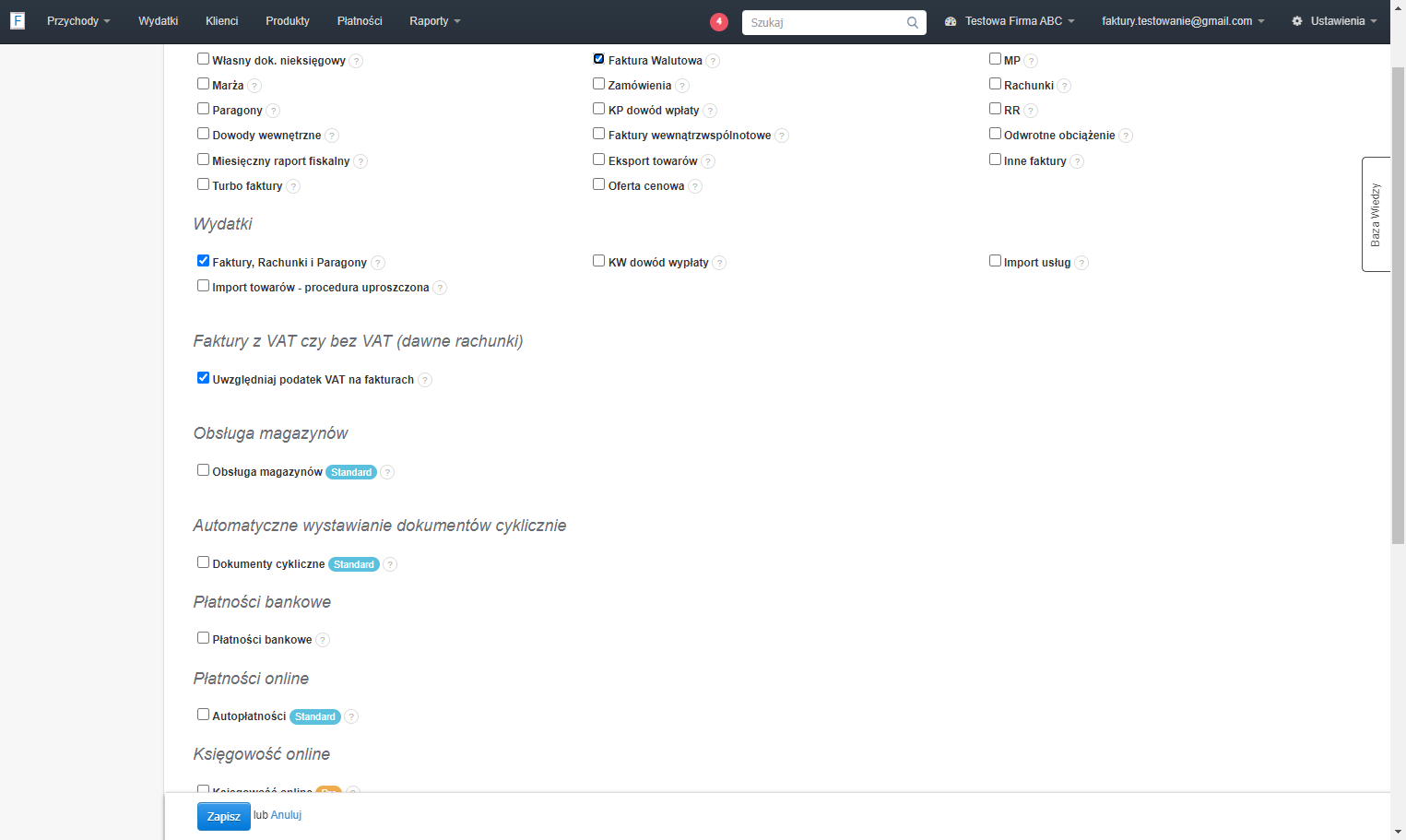Open help for Uwzględniaj podatek VAT
Viewport: 1406px width, 840px height.
[x=425, y=380]
